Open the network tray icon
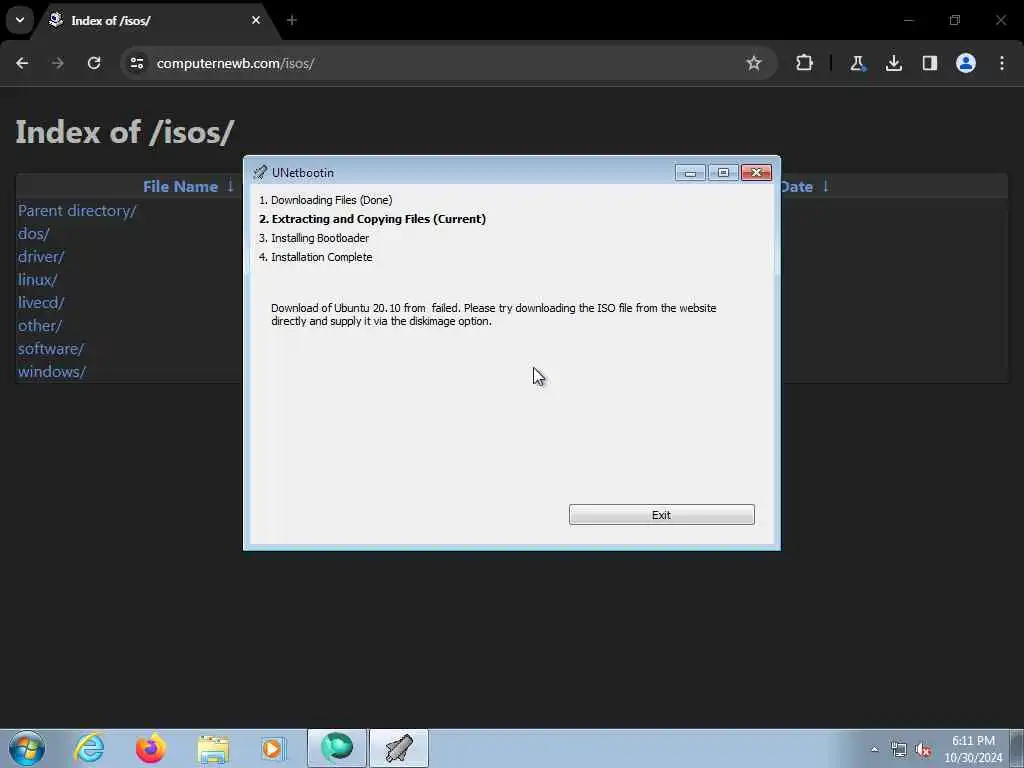 tap(899, 749)
